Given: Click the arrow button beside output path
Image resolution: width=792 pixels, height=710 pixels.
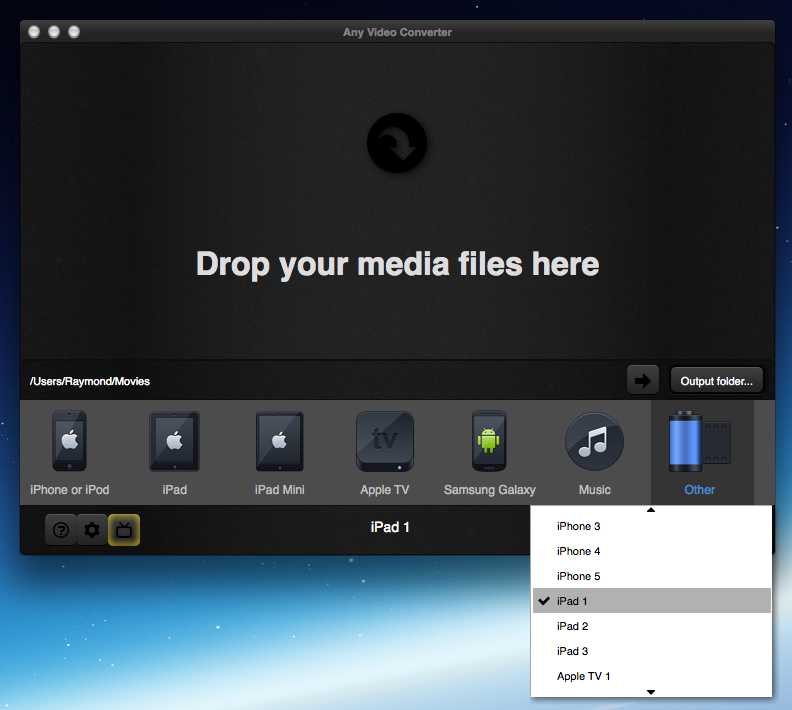Looking at the screenshot, I should [x=643, y=380].
